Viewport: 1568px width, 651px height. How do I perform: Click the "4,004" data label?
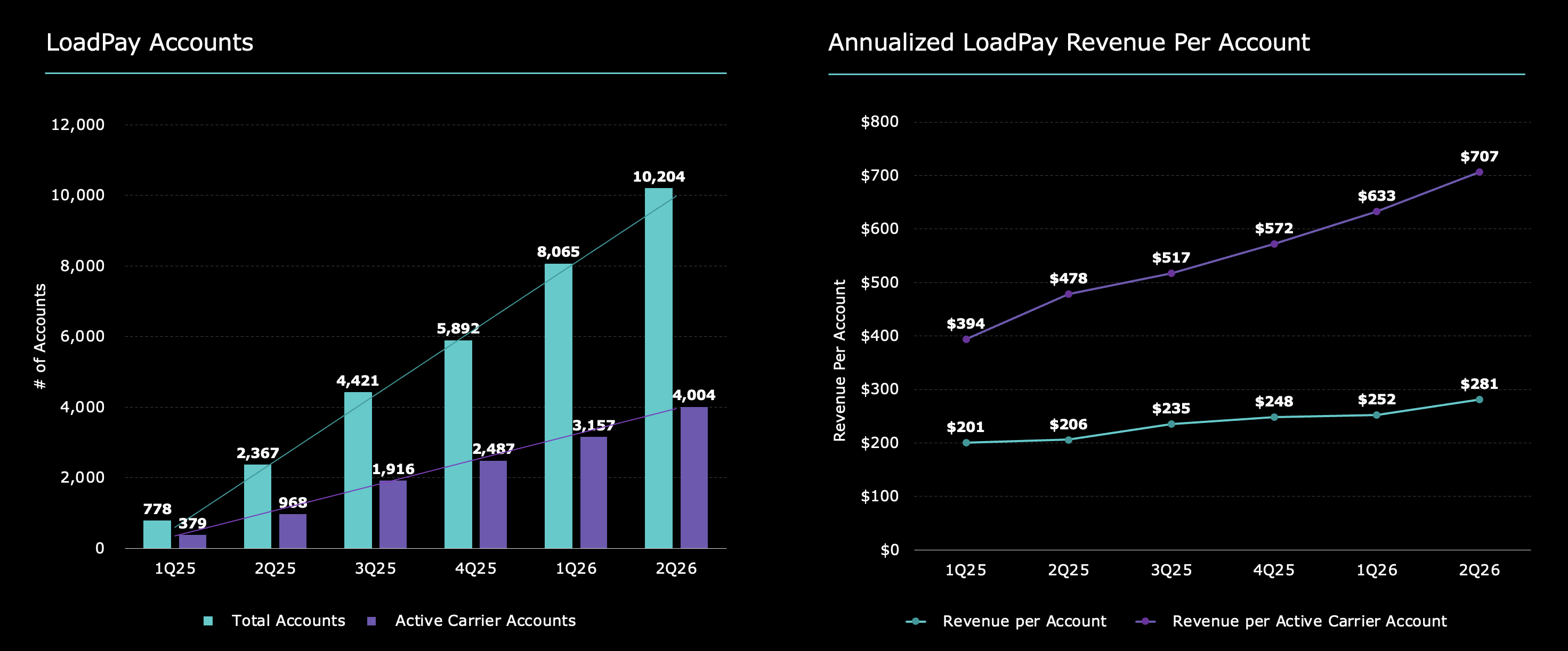coord(694,395)
